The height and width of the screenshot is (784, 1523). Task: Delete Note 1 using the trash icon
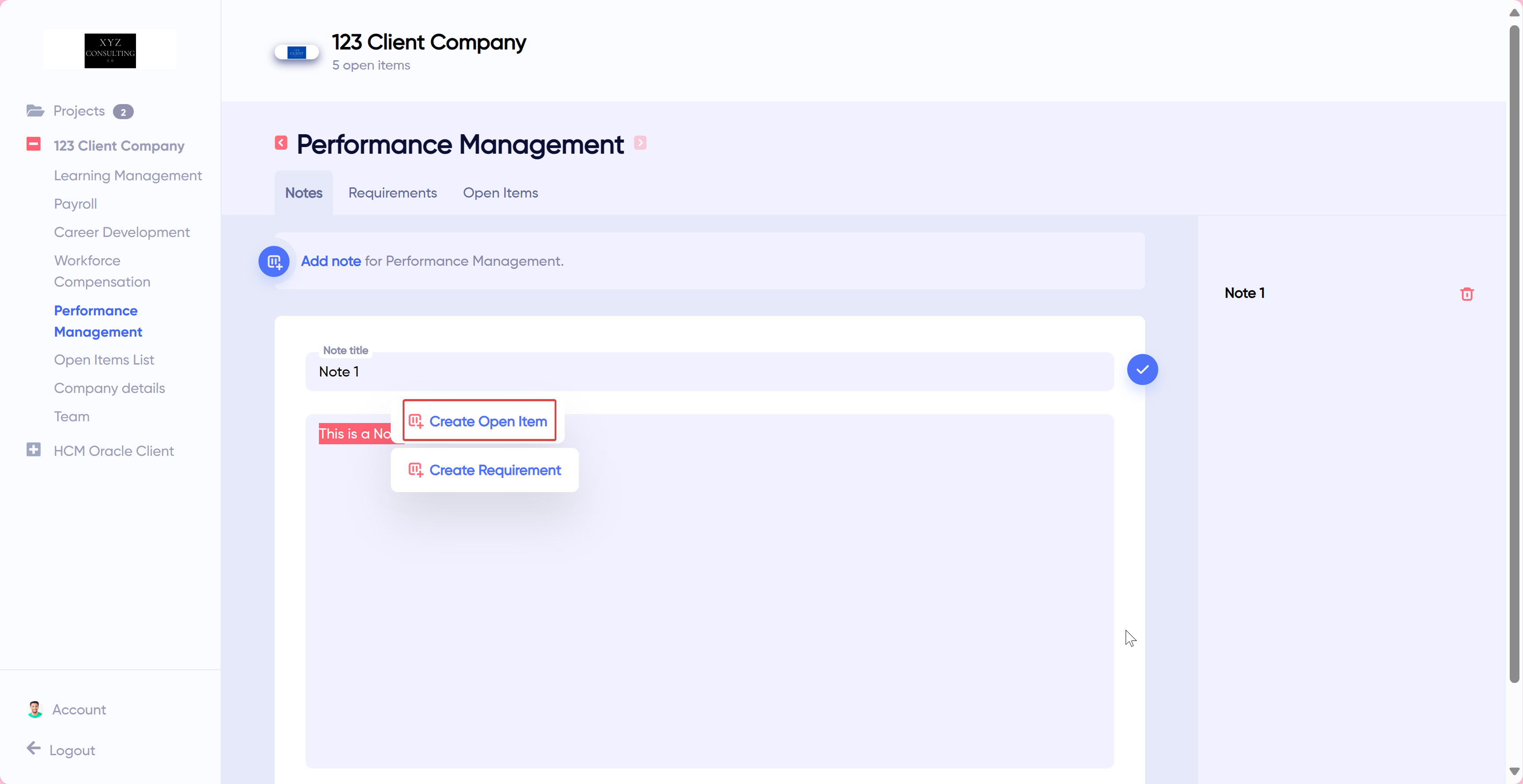coord(1468,293)
